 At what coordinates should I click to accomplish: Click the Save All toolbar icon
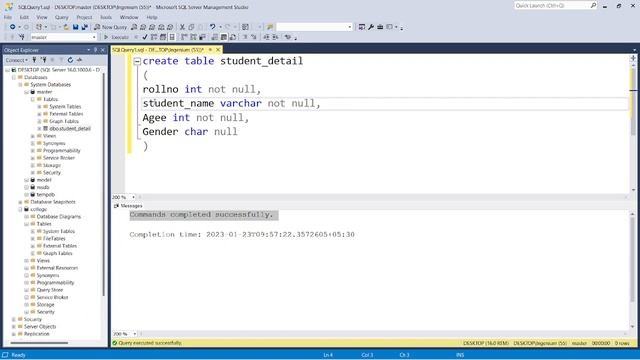pos(84,27)
